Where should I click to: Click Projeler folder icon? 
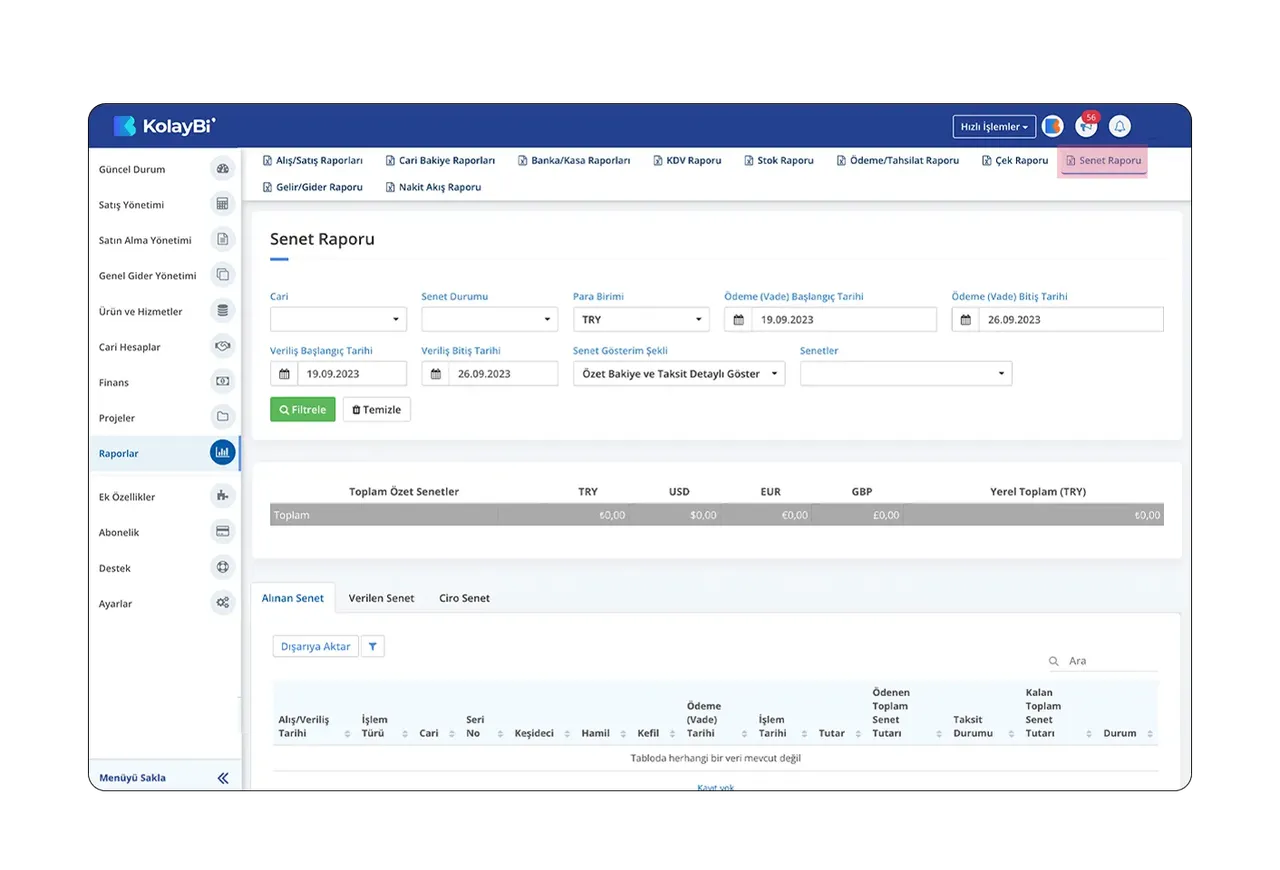click(x=222, y=417)
